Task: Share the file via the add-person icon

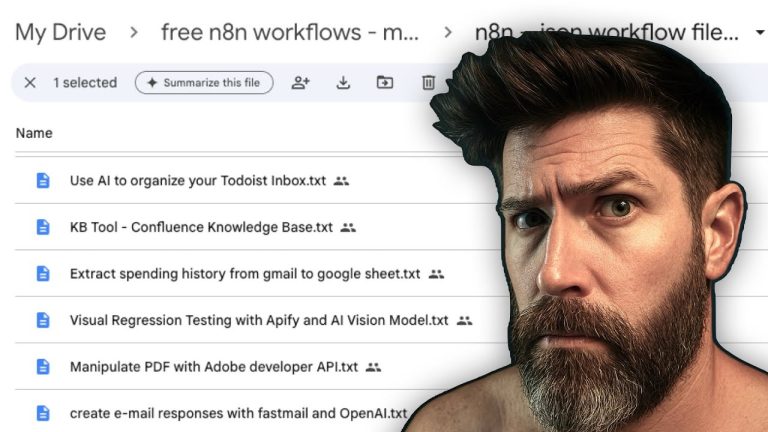Action: pyautogui.click(x=300, y=83)
